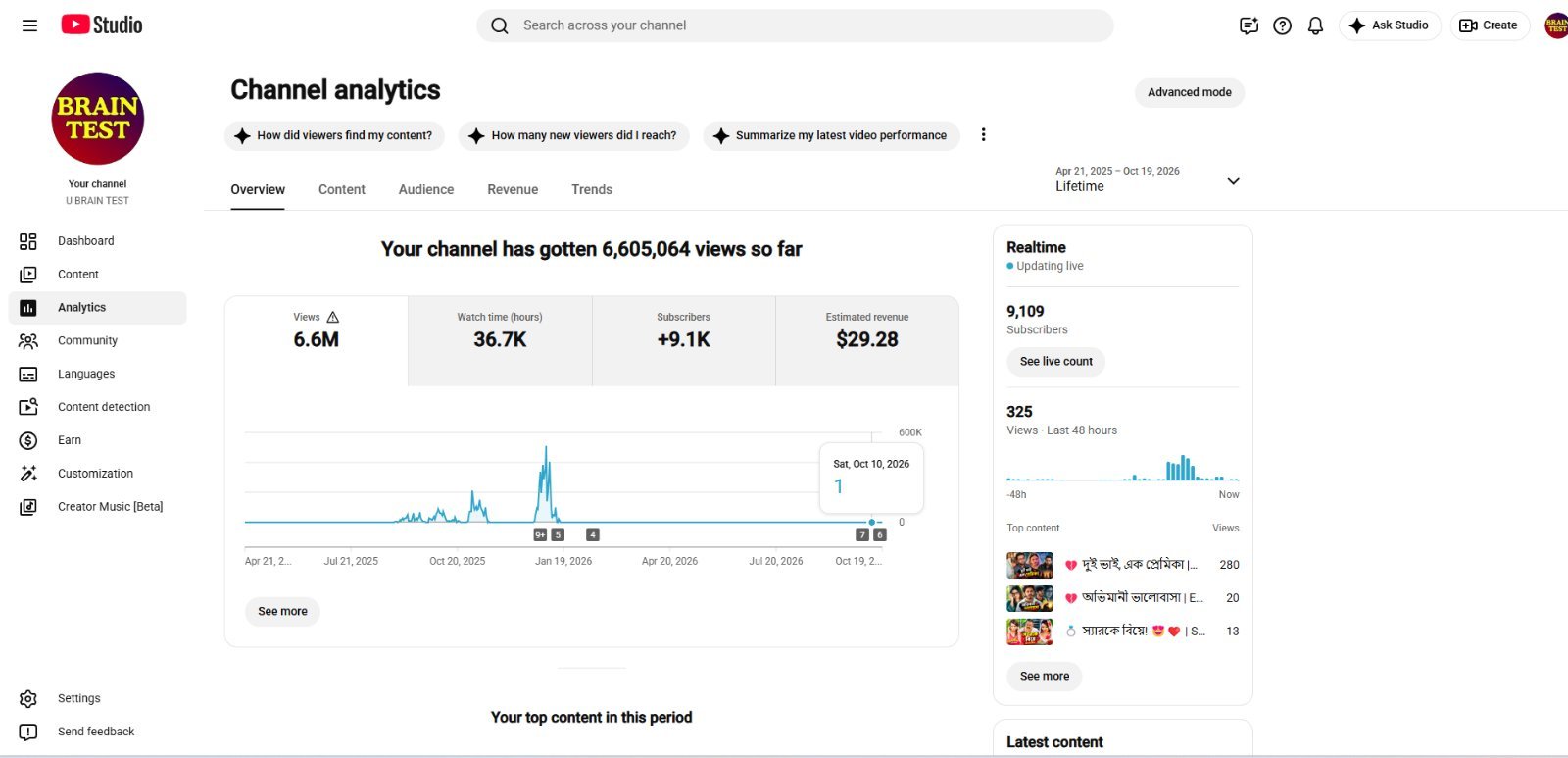Ask 'How did viewers find my content?'
This screenshot has height=758, width=1568.
[334, 136]
